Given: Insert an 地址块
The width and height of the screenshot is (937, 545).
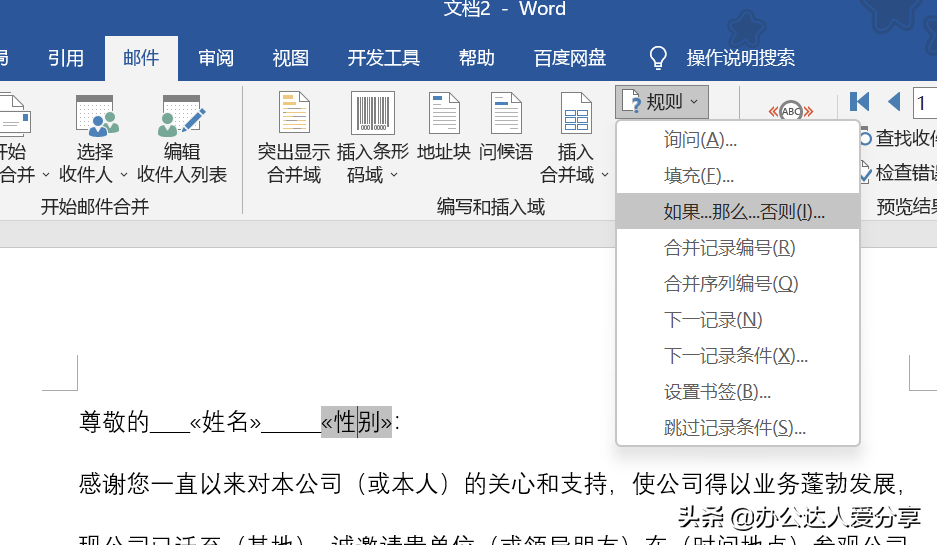Looking at the screenshot, I should click(443, 128).
